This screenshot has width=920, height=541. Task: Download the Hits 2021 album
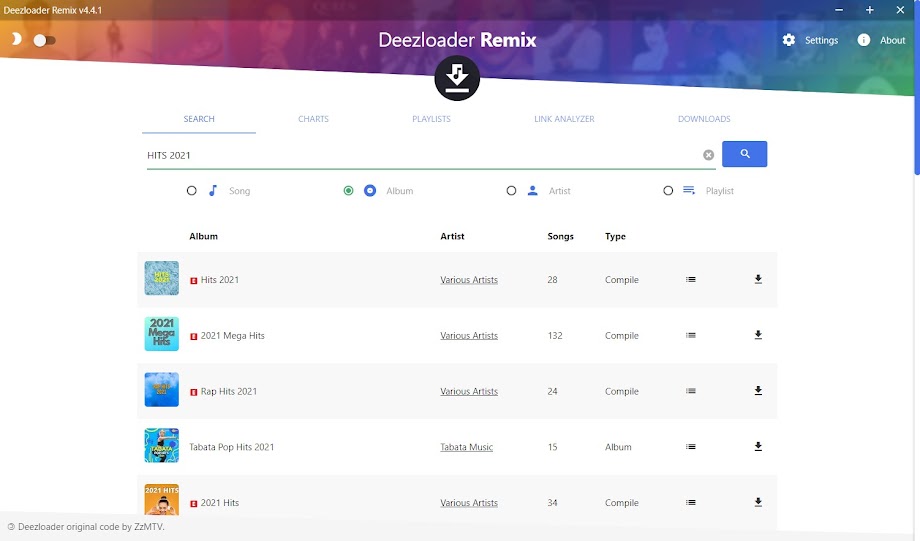tap(758, 279)
